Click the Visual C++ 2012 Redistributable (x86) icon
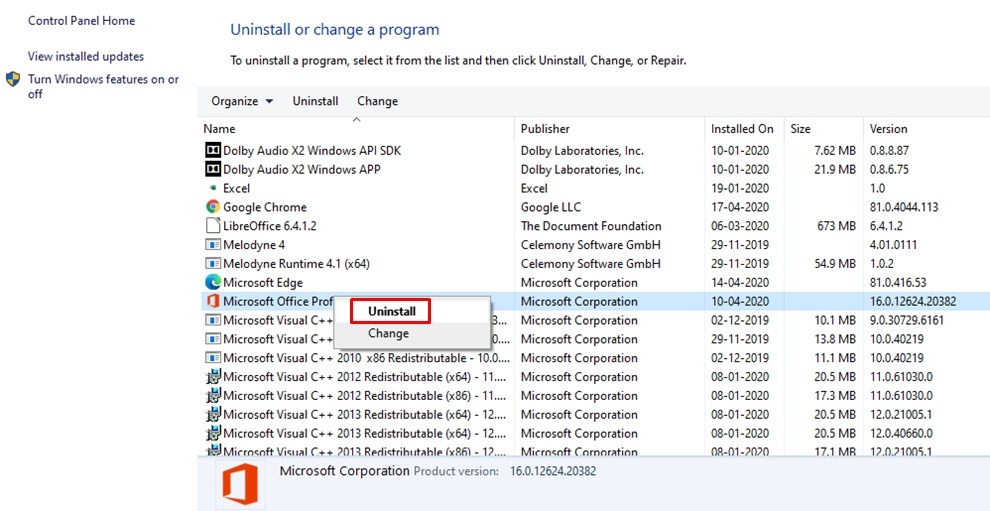The height and width of the screenshot is (511, 990). point(213,395)
